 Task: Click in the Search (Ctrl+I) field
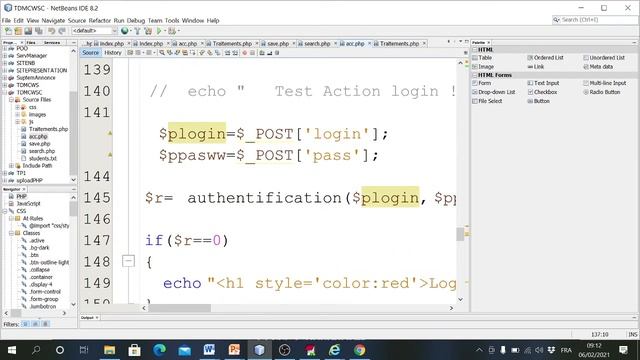(597, 20)
